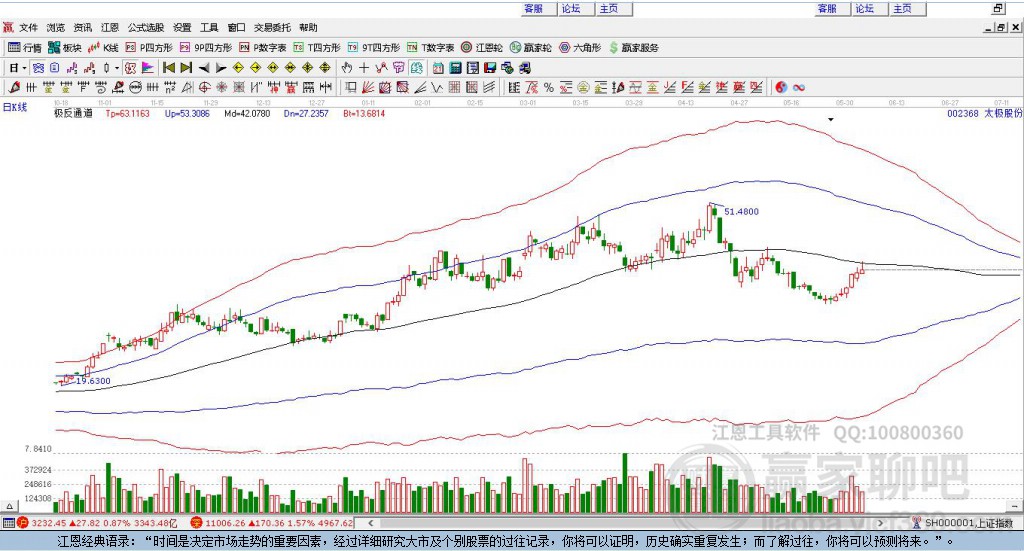Click the right-side 论坛 link
Screen dimensions: 1024x551
point(864,8)
